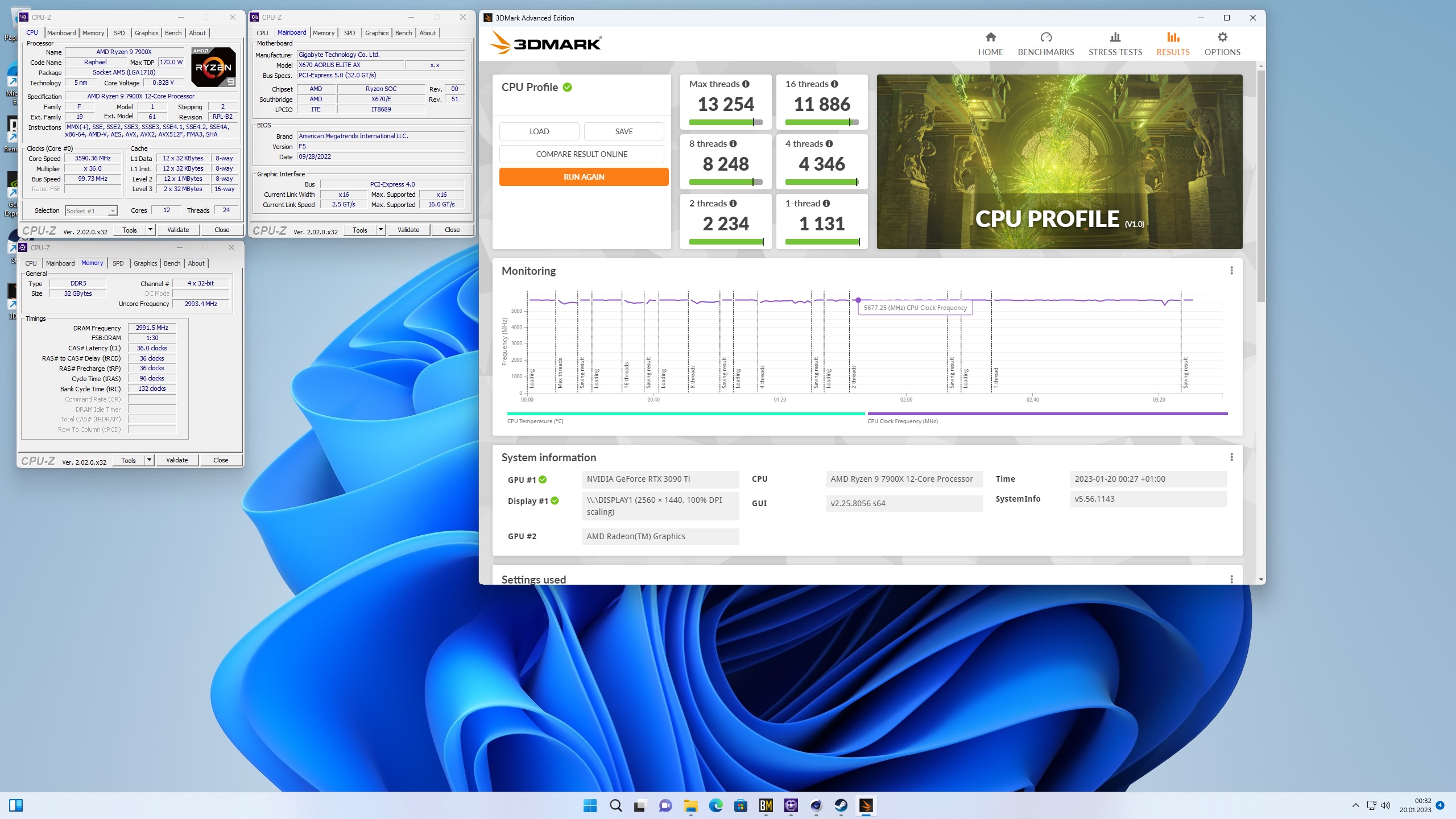1456x819 pixels.
Task: Click the 5677.25 MHz point on the graph
Action: pos(858,300)
